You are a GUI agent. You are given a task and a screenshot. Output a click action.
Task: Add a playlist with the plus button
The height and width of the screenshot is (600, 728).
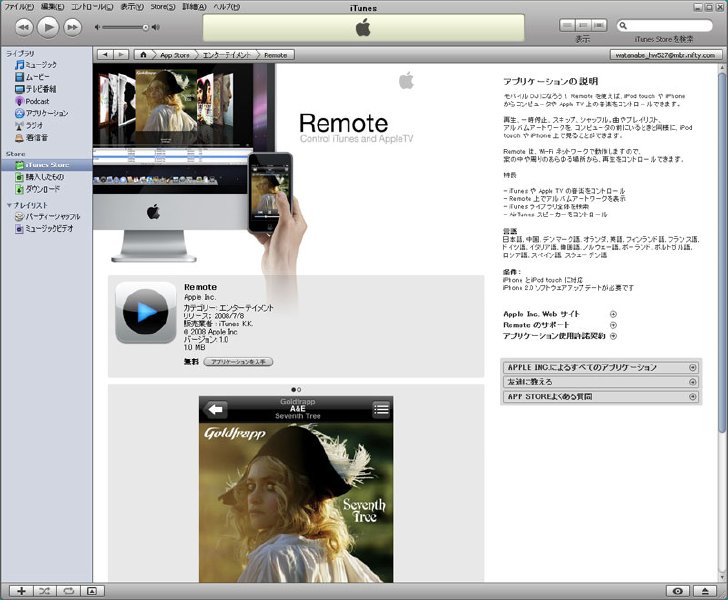21,591
